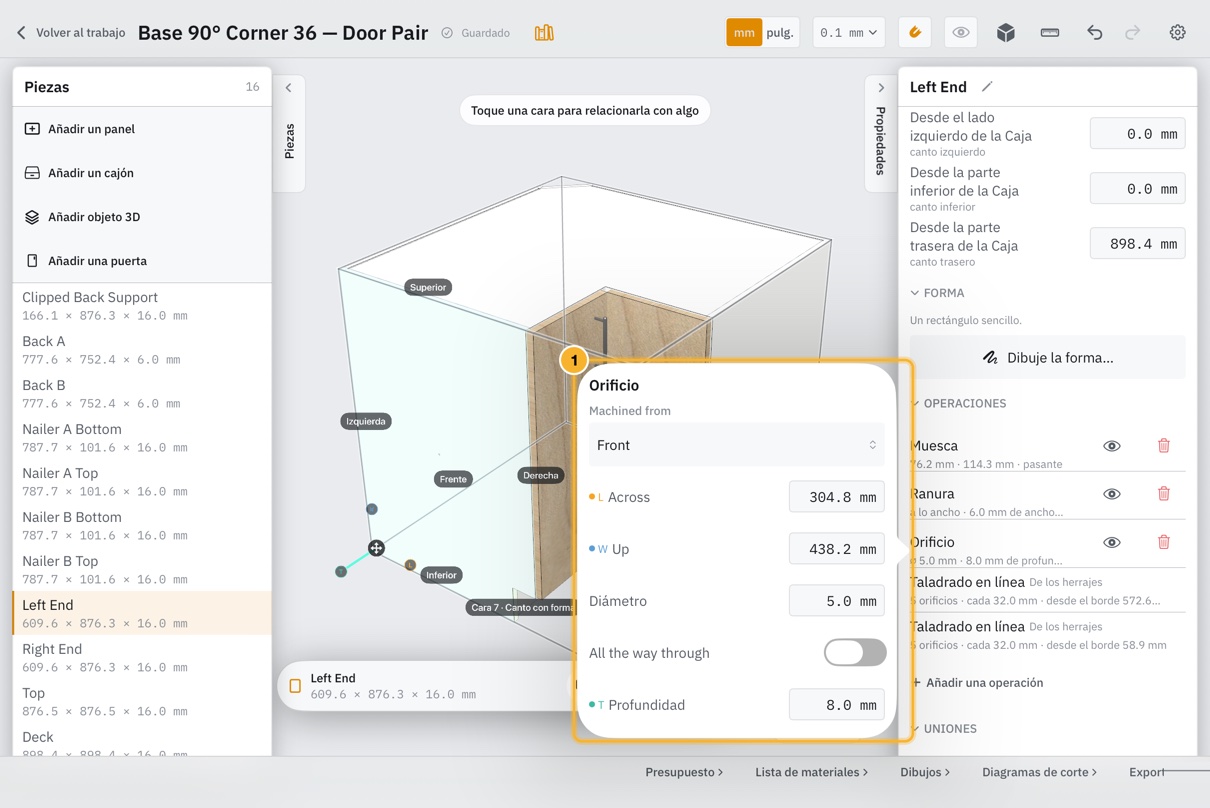The height and width of the screenshot is (808, 1210).
Task: Click Dibuje la forma... button
Action: [x=1047, y=357]
